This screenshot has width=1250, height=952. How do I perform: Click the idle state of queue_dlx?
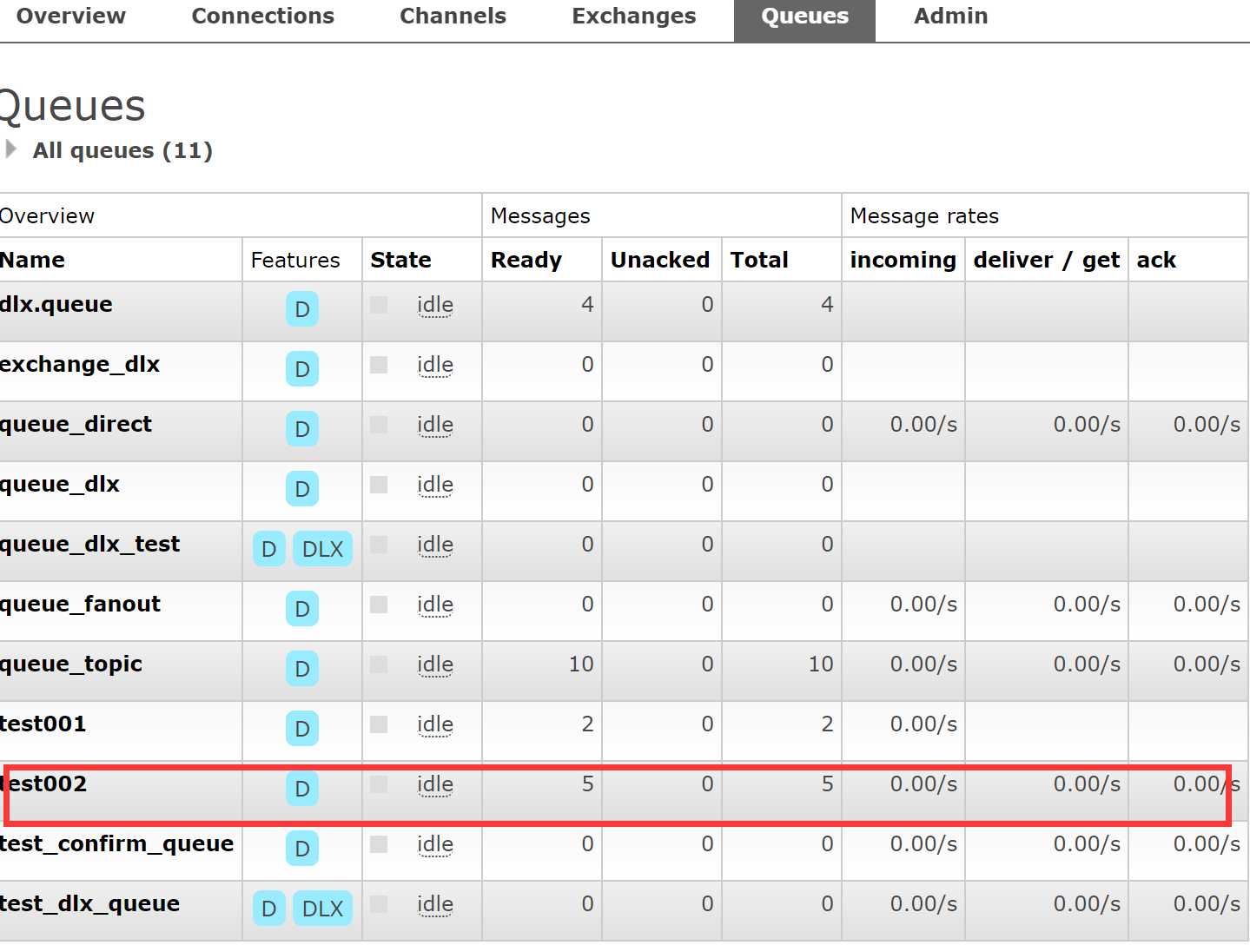[435, 485]
